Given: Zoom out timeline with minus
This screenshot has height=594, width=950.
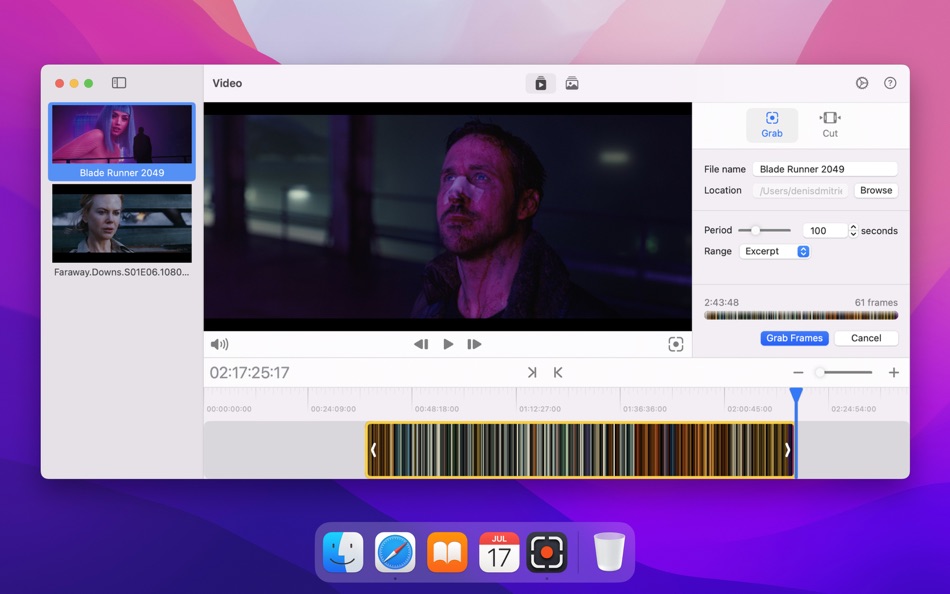Looking at the screenshot, I should pyautogui.click(x=798, y=373).
